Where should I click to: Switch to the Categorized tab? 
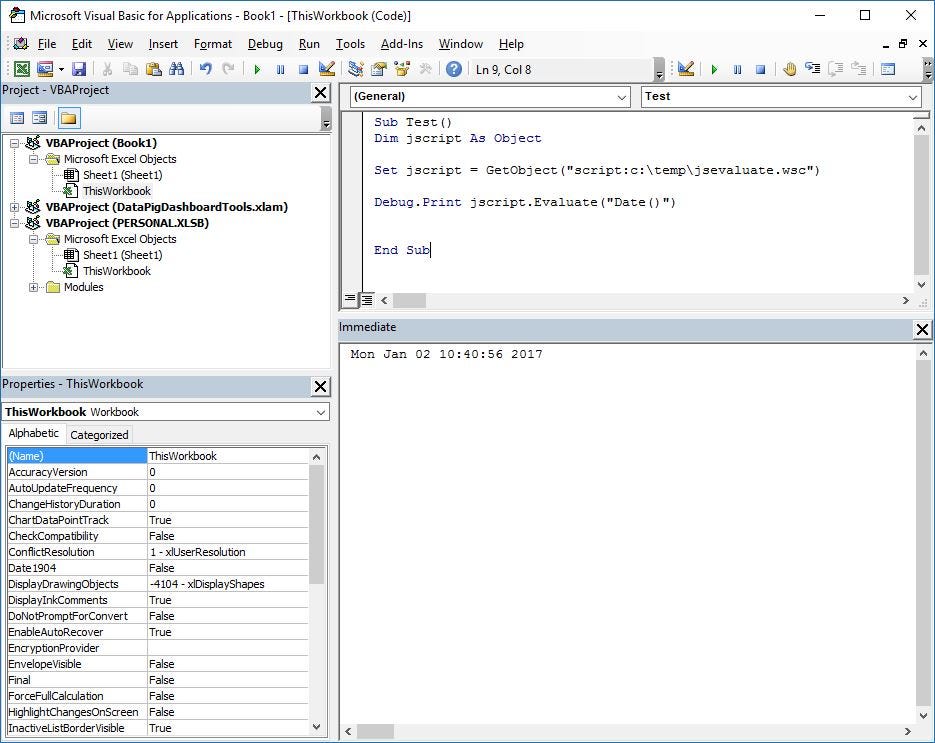click(99, 435)
